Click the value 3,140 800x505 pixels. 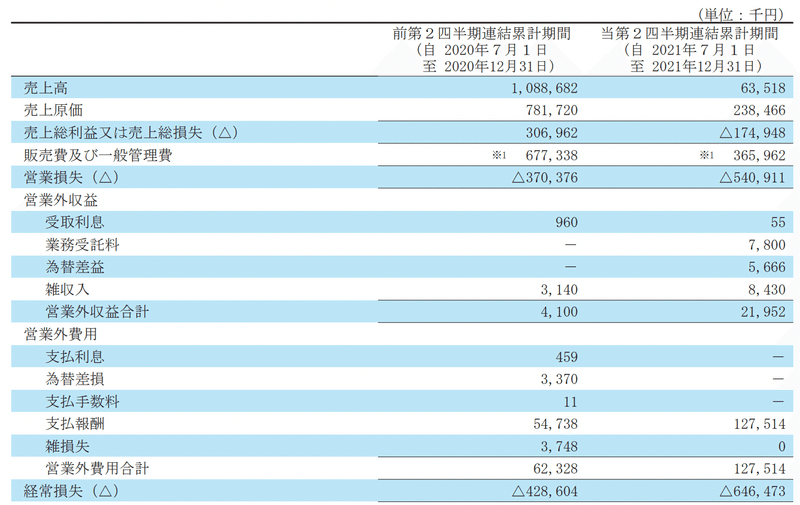tap(559, 290)
